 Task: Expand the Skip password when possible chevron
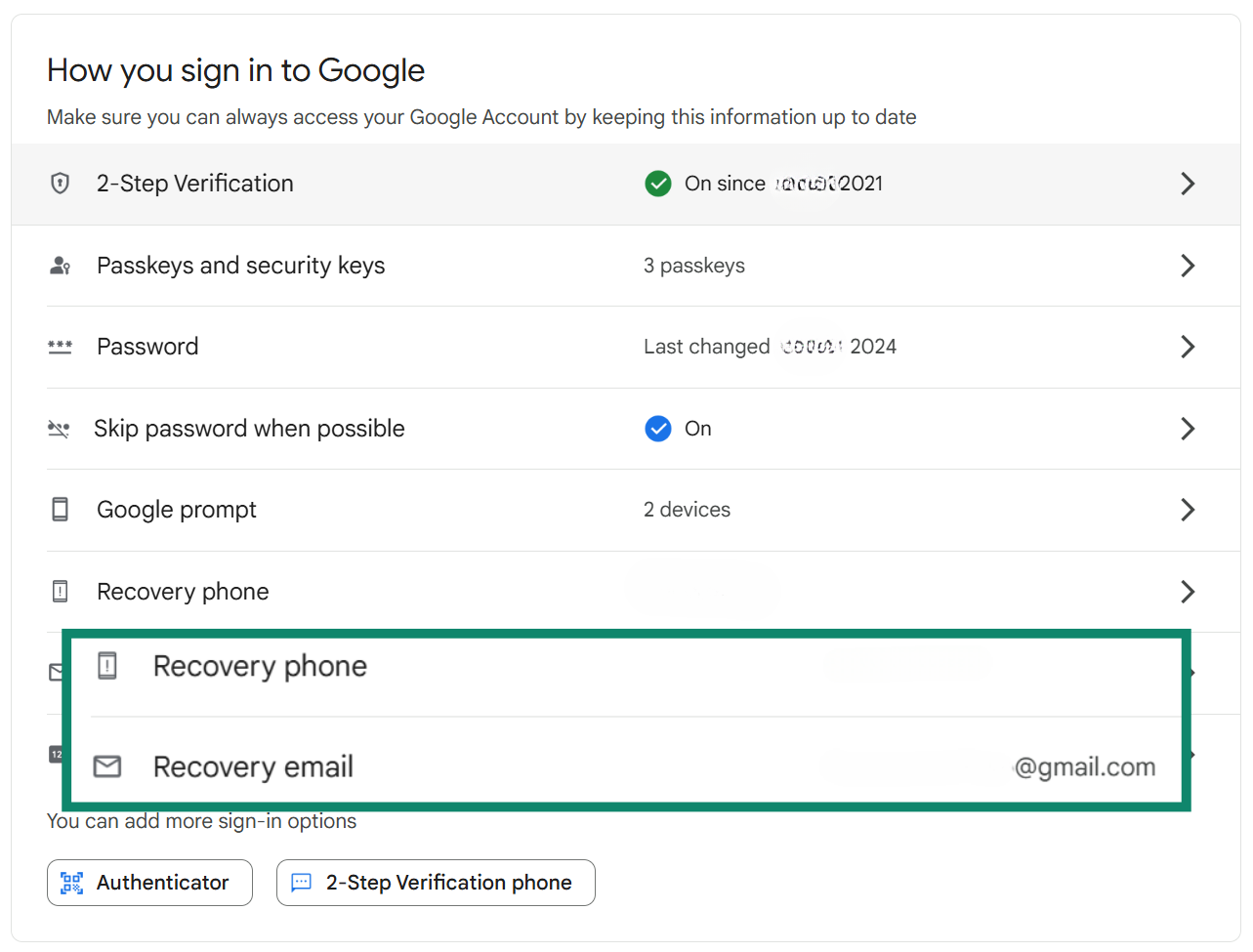(x=1188, y=429)
